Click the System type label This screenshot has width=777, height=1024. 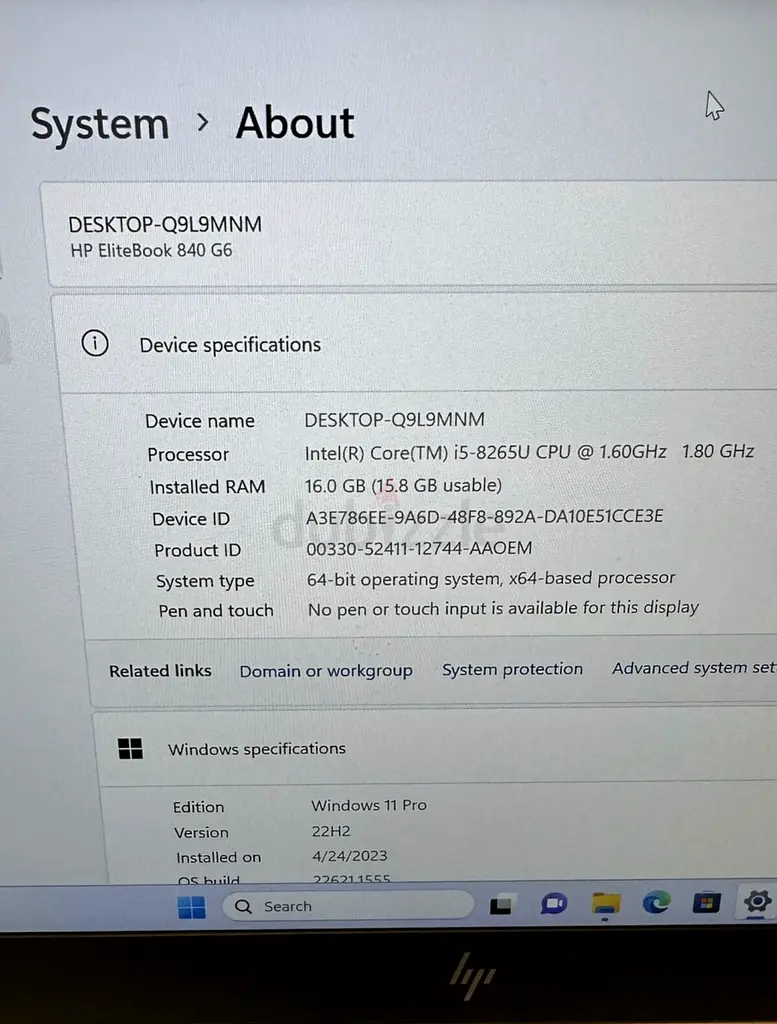coord(205,581)
